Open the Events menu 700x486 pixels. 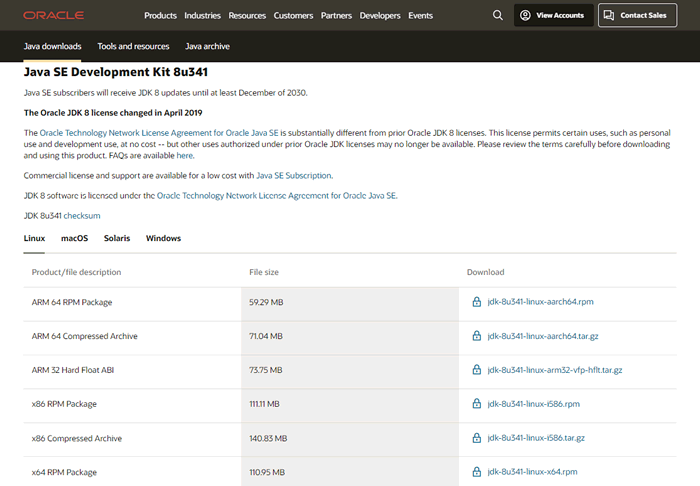click(x=421, y=16)
